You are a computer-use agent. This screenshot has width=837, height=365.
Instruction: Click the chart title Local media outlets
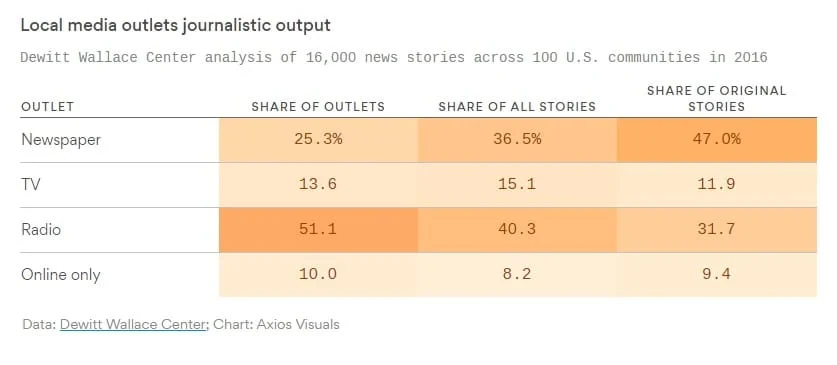pos(175,25)
